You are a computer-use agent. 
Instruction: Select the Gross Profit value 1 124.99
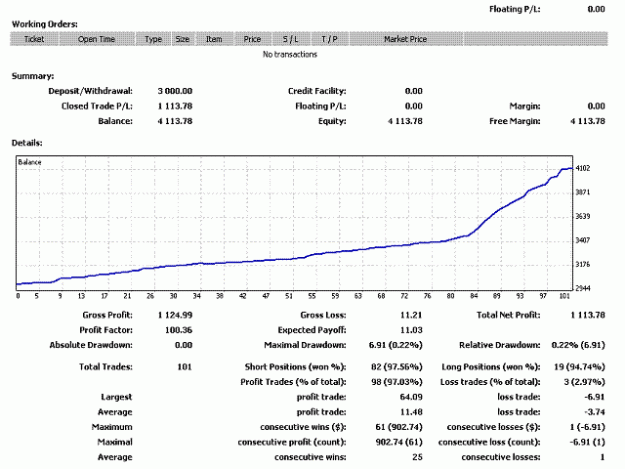coord(175,315)
